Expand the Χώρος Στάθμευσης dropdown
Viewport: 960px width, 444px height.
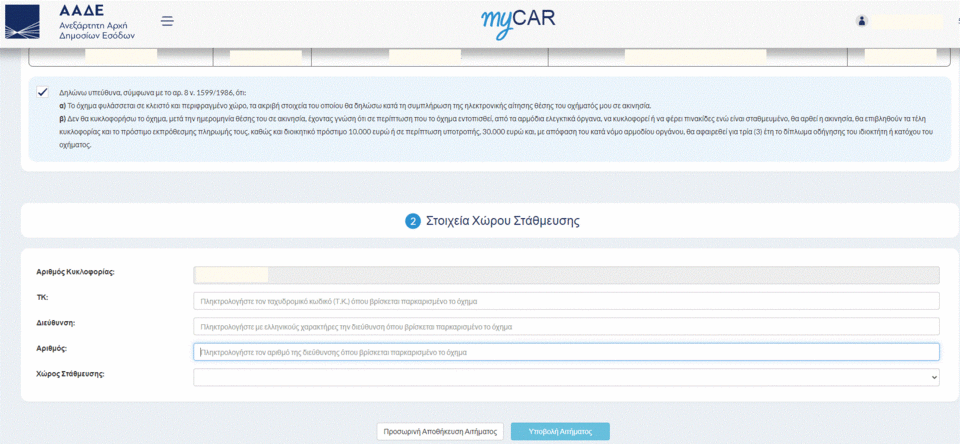[x=566, y=377]
